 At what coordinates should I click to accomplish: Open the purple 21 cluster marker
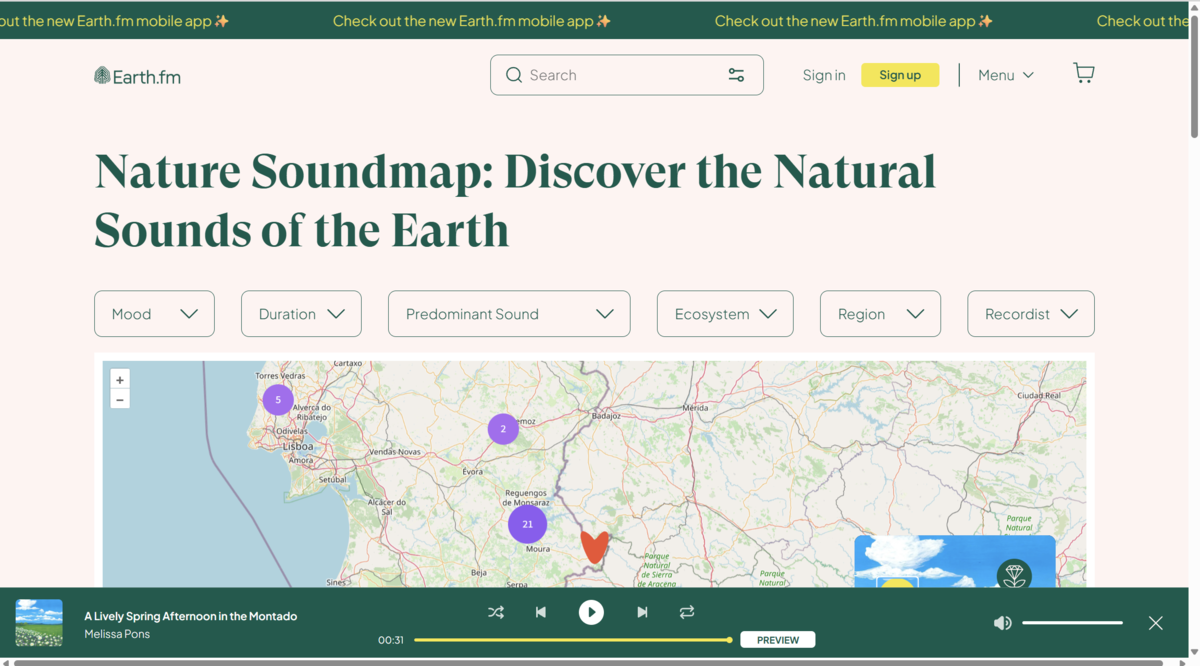[527, 523]
